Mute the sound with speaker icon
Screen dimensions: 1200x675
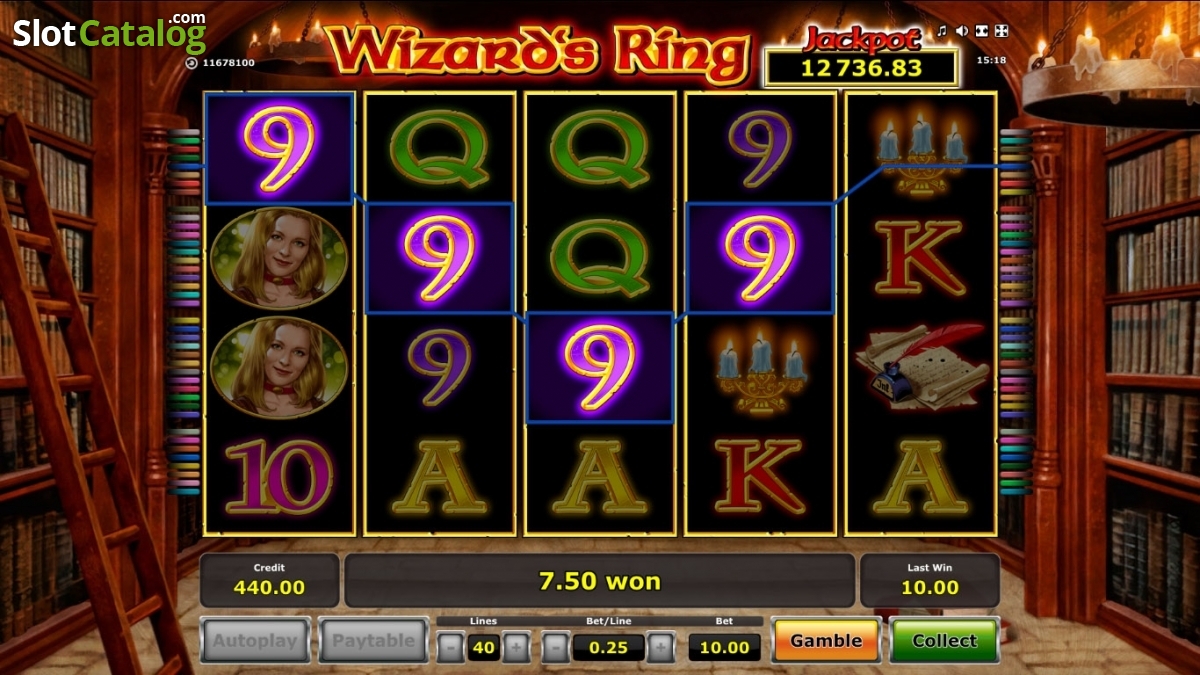(x=962, y=32)
